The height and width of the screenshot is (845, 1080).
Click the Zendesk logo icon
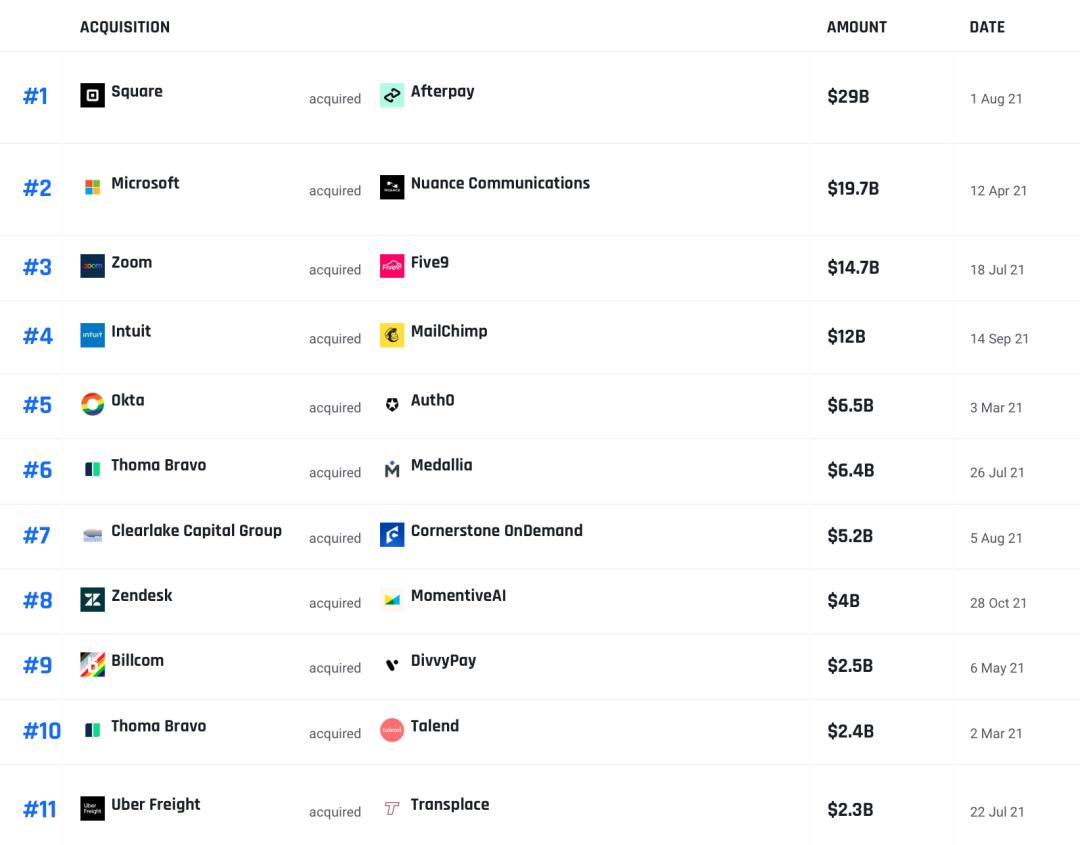click(x=92, y=599)
